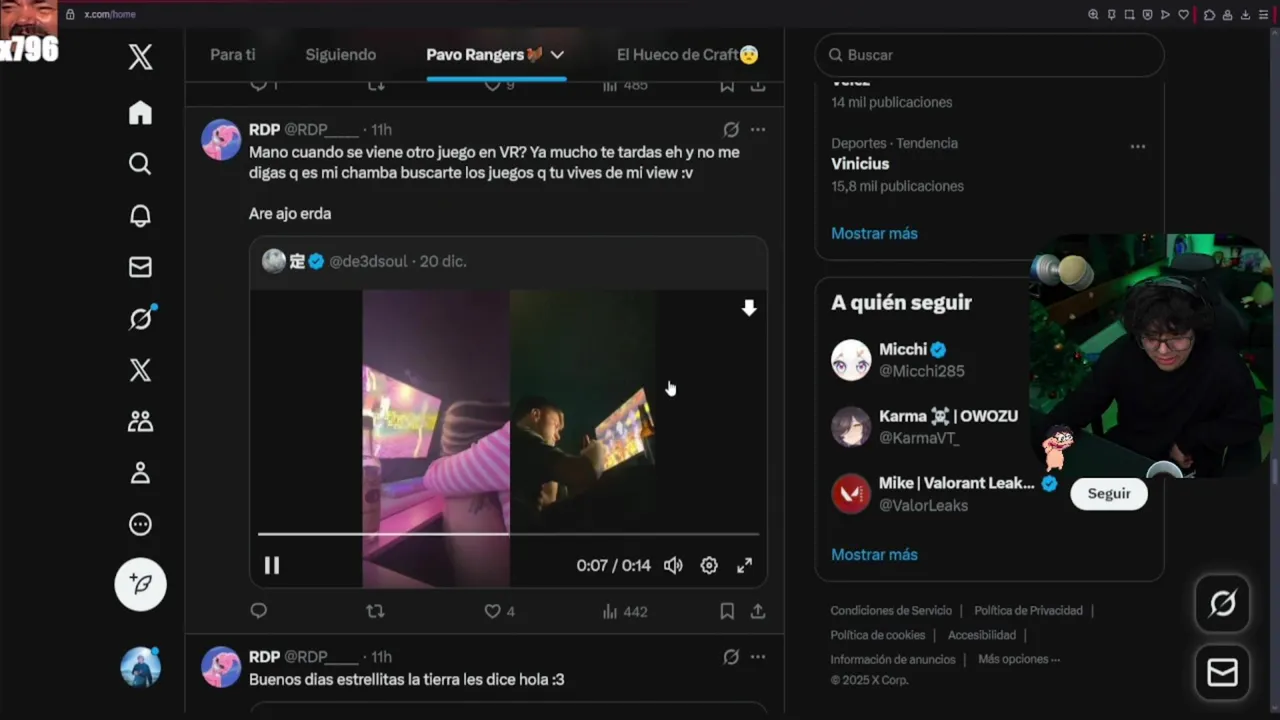
Task: Reply to the VR tweet
Action: [259, 611]
